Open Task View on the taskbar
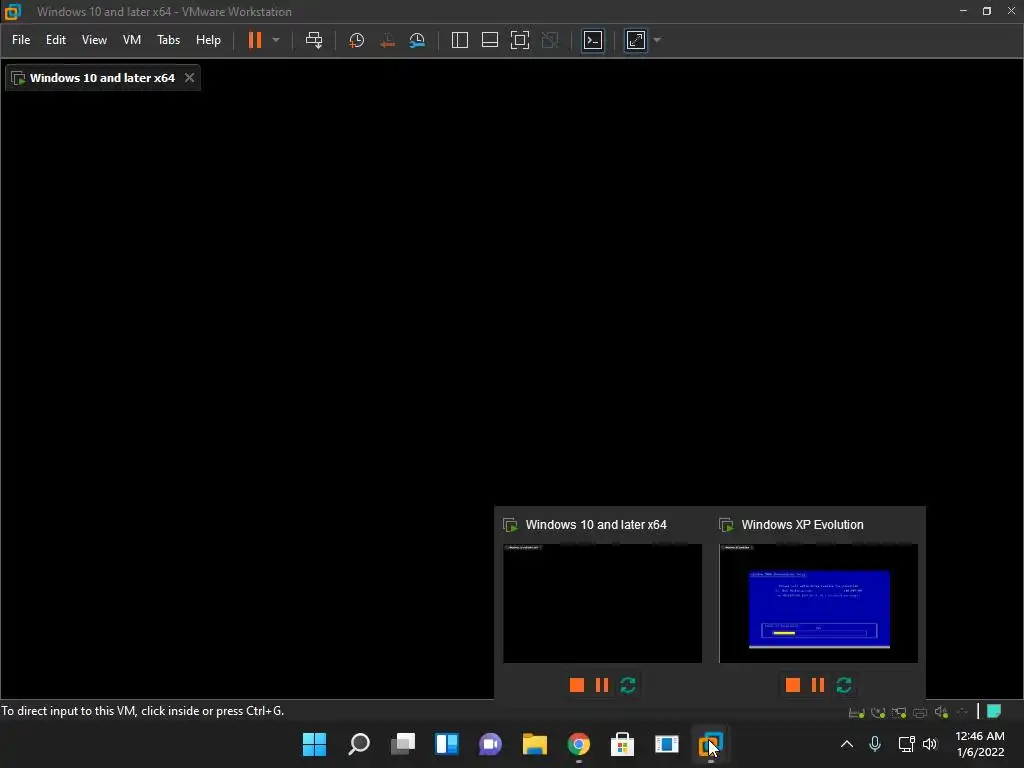 tap(403, 744)
